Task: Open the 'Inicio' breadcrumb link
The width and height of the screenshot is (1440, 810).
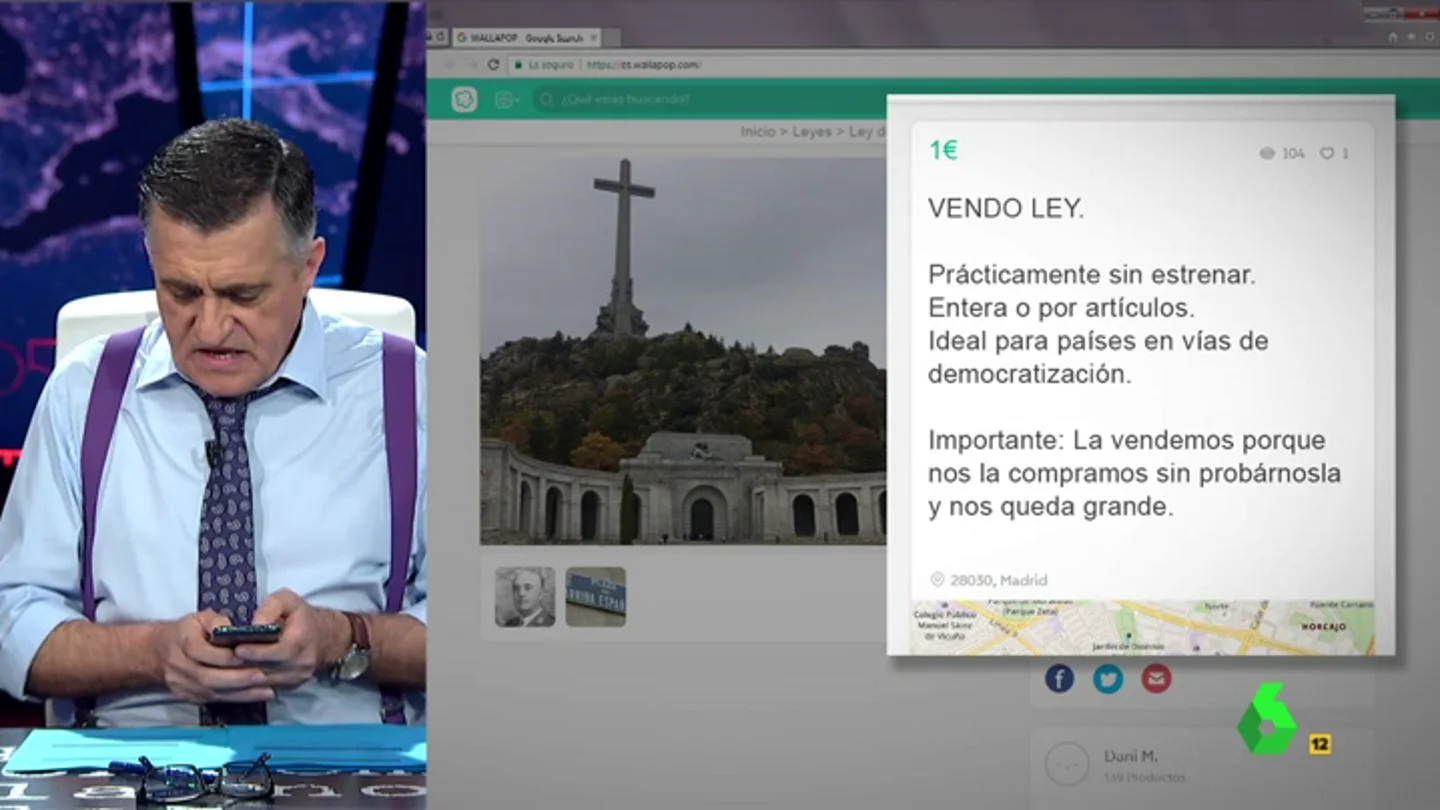Action: click(757, 132)
